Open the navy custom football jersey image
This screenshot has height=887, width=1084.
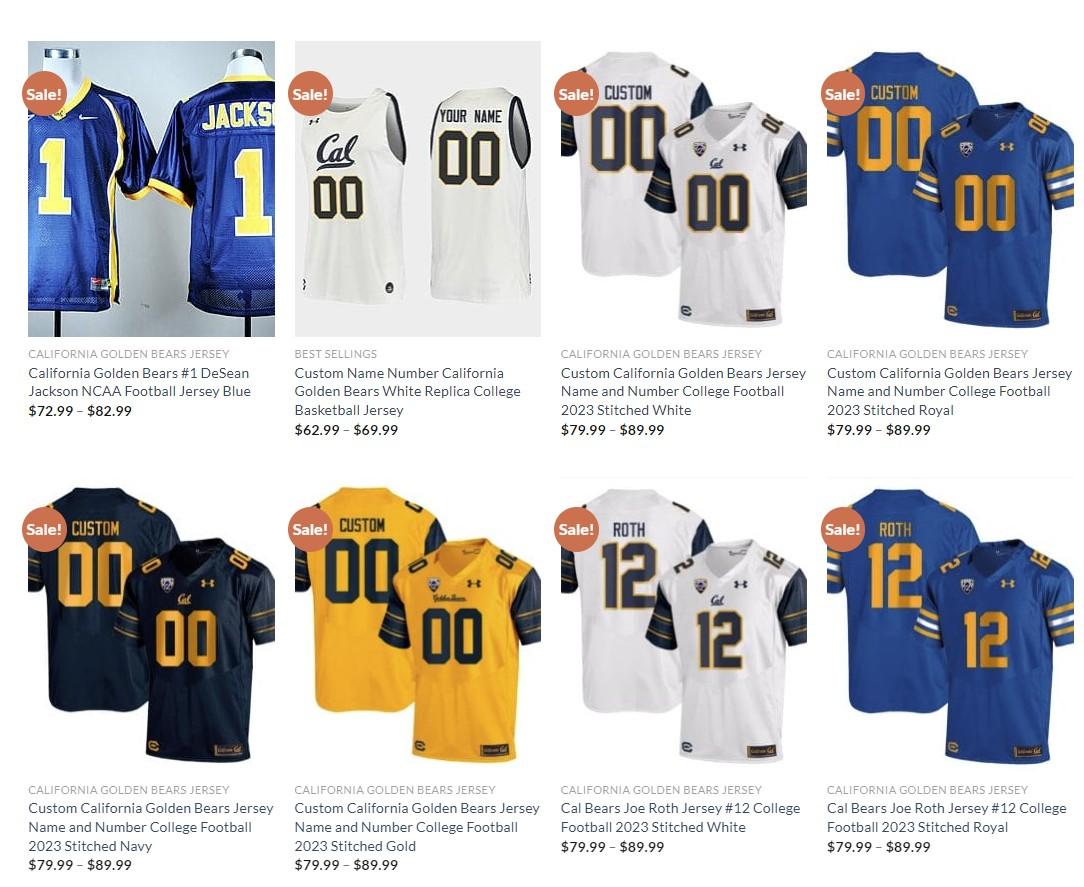point(151,624)
